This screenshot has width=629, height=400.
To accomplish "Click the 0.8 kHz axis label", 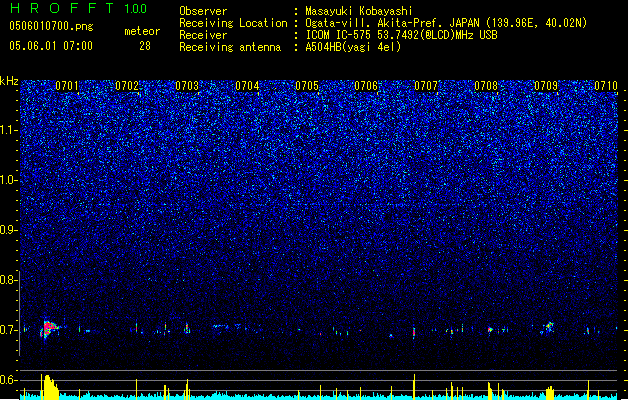I will [x=8, y=280].
